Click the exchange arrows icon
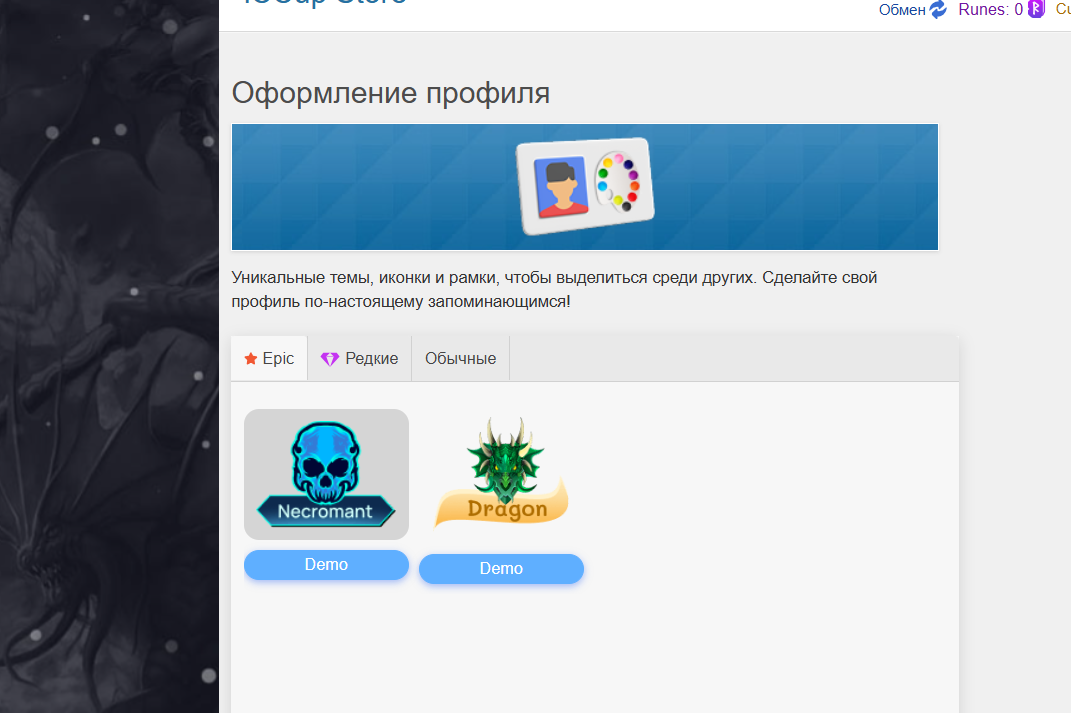1071x713 pixels. point(938,9)
